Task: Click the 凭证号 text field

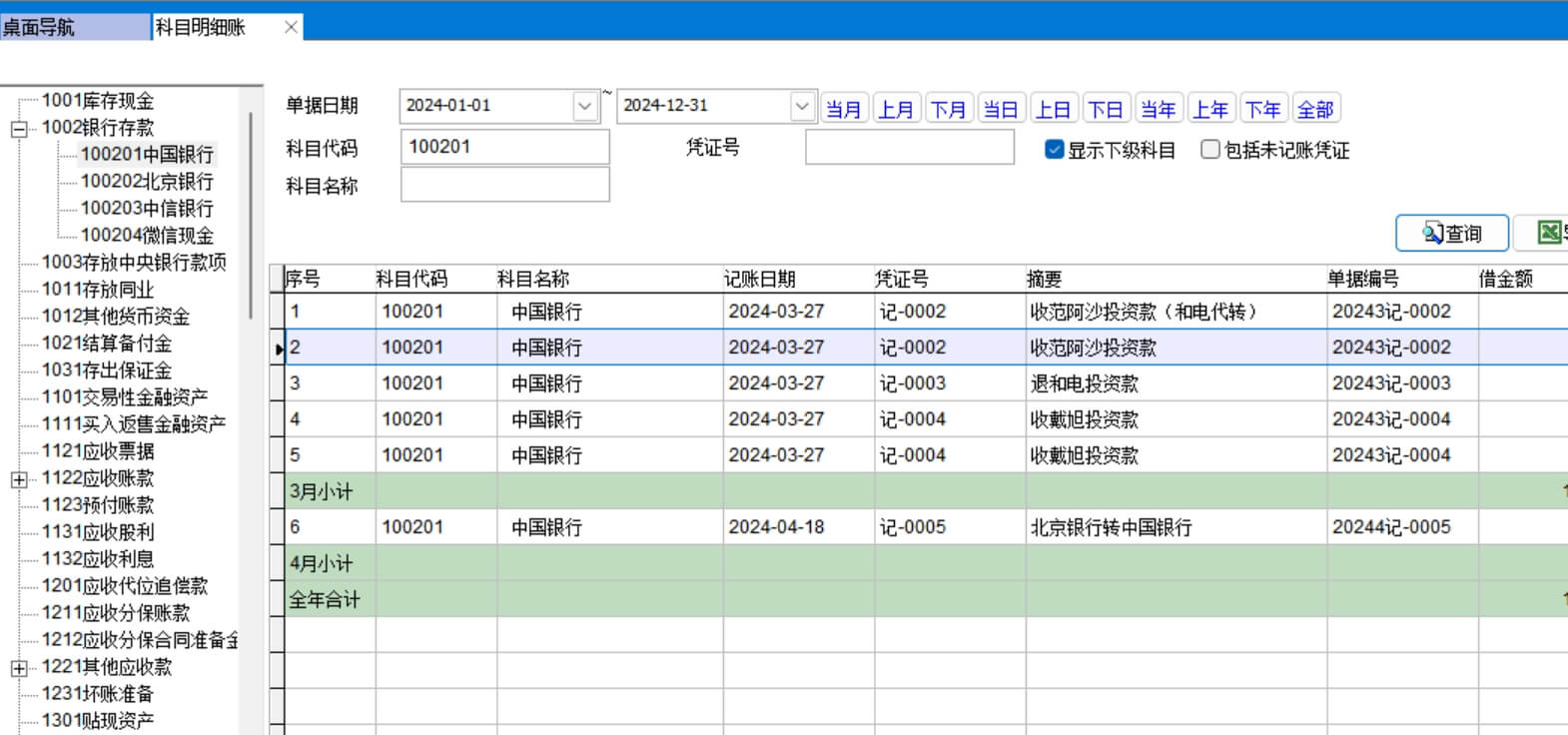Action: point(909,148)
